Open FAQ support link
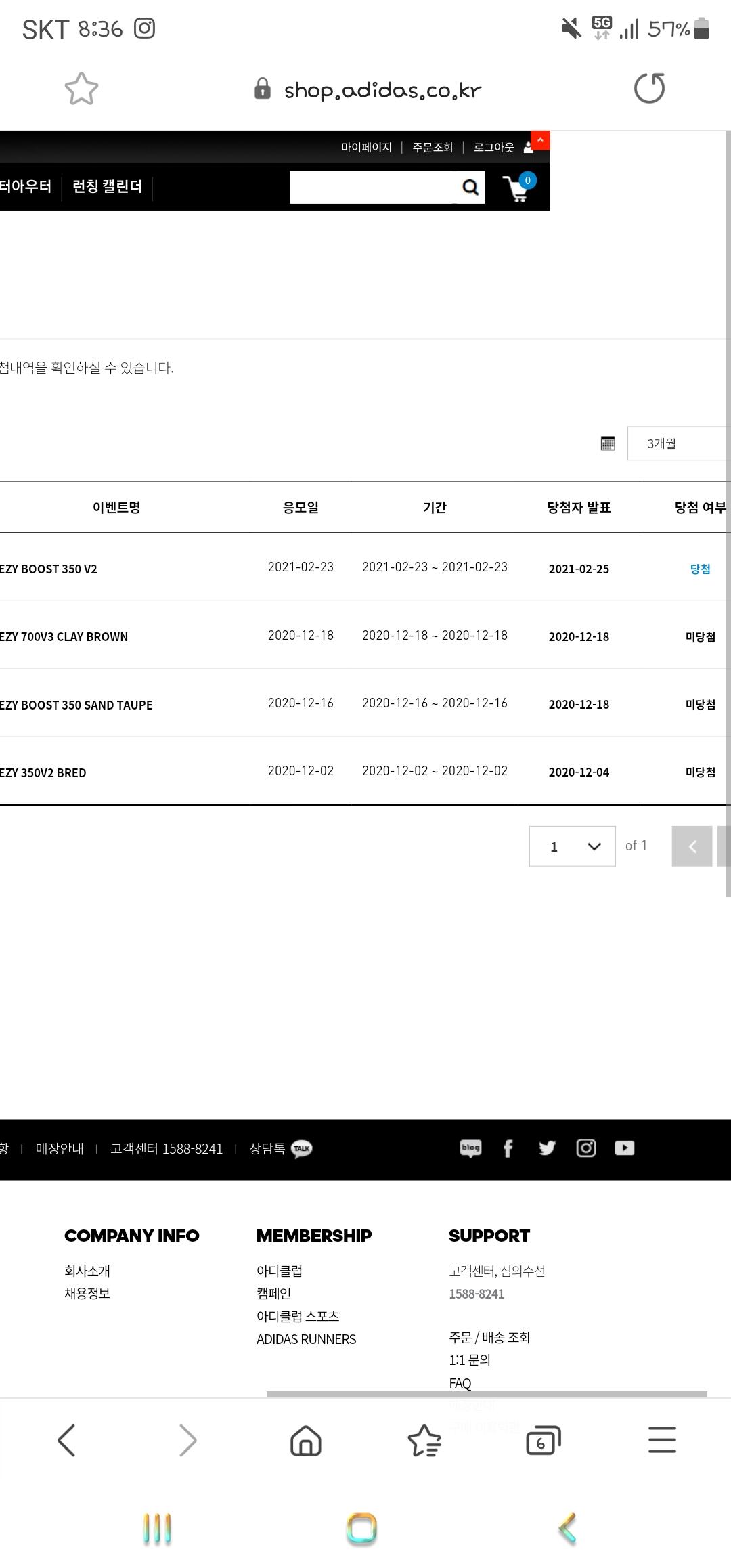The width and height of the screenshot is (731, 1568). tap(460, 1383)
